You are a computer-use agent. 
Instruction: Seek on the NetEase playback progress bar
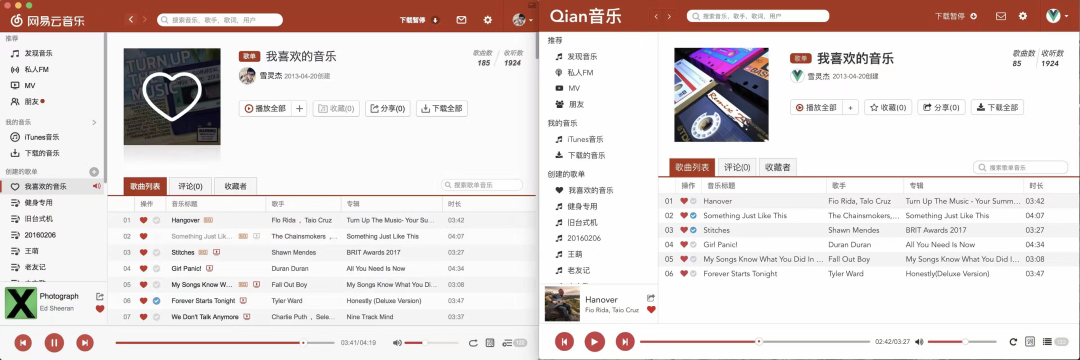tap(225, 343)
